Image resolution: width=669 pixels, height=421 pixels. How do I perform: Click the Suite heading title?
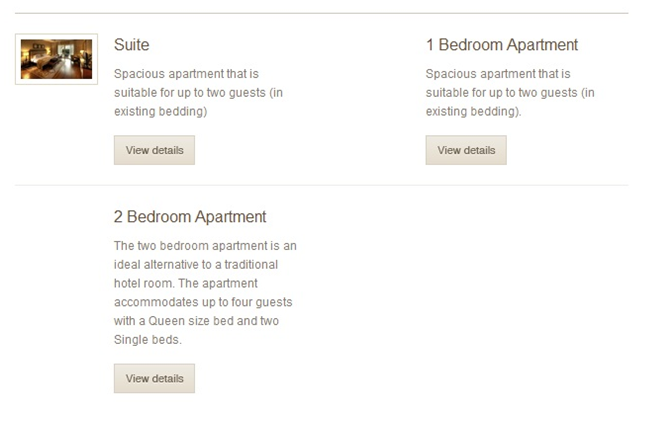131,45
